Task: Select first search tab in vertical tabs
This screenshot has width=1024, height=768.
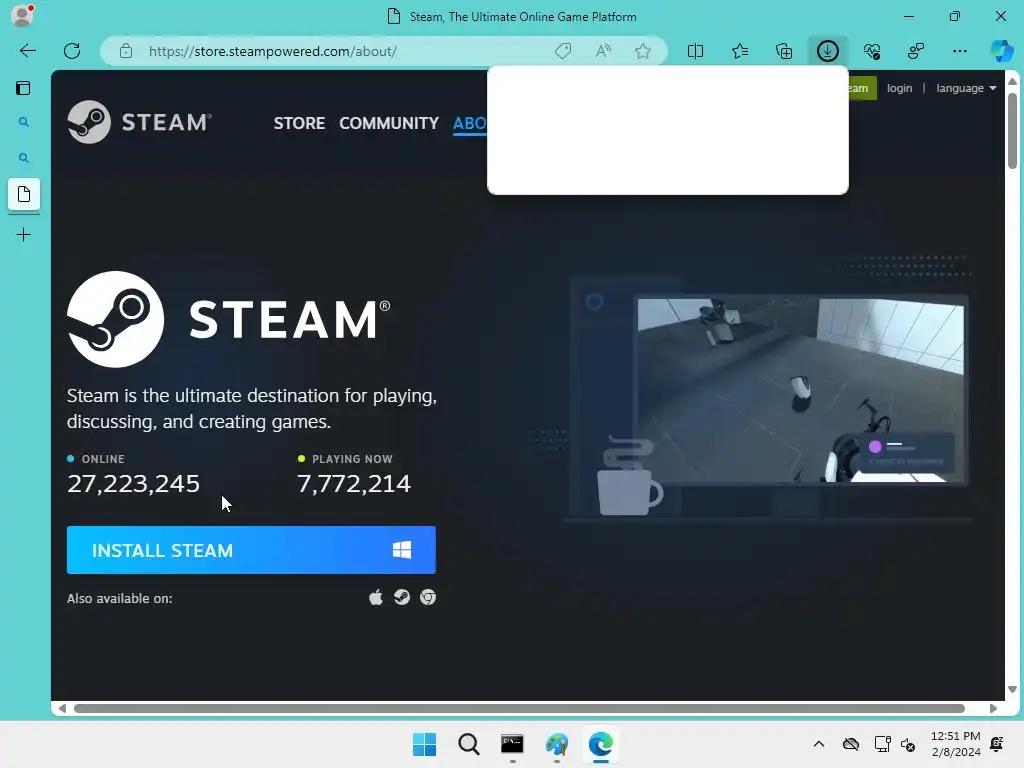Action: click(24, 122)
